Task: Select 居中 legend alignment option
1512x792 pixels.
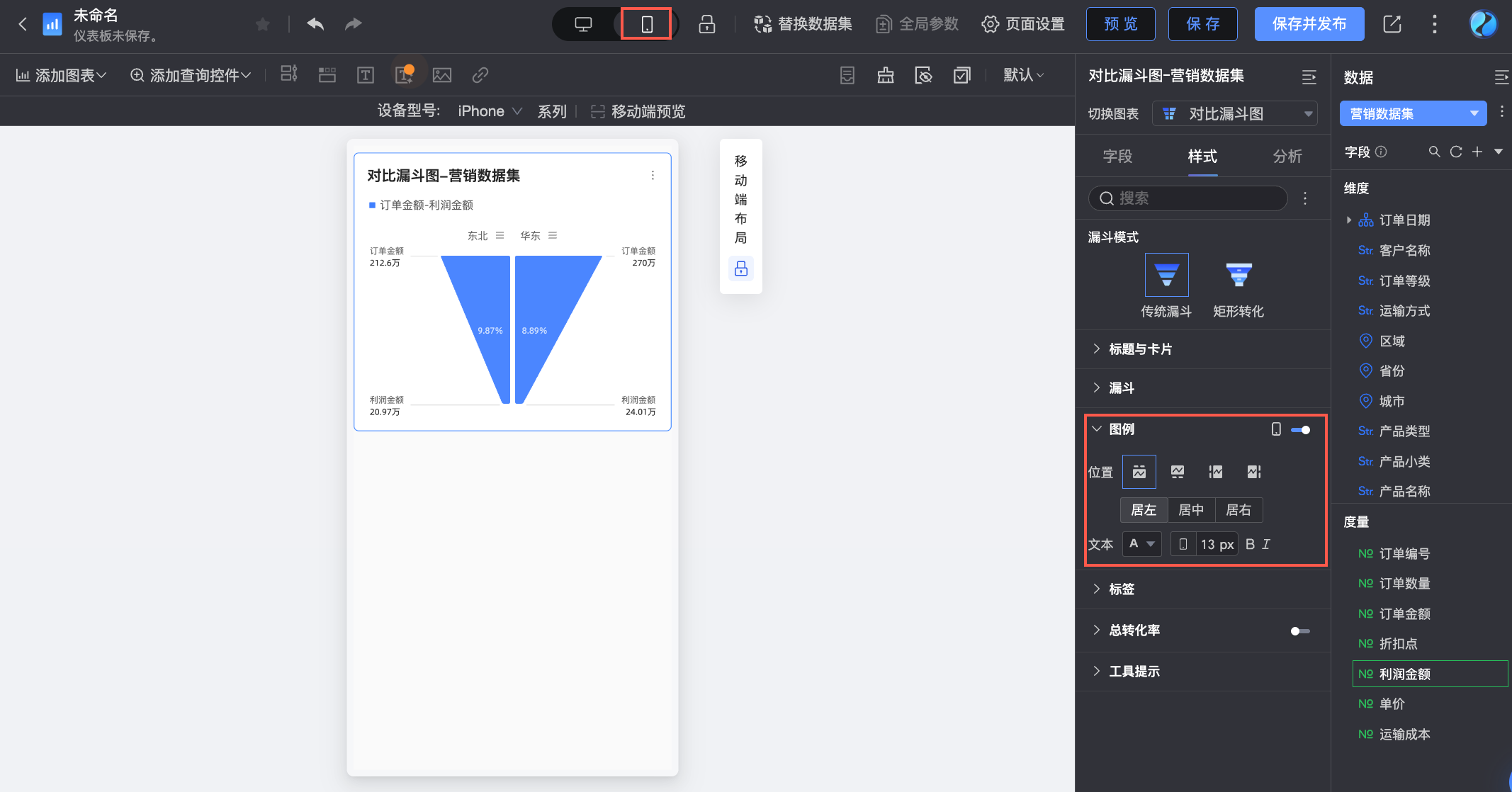Action: pyautogui.click(x=1191, y=510)
